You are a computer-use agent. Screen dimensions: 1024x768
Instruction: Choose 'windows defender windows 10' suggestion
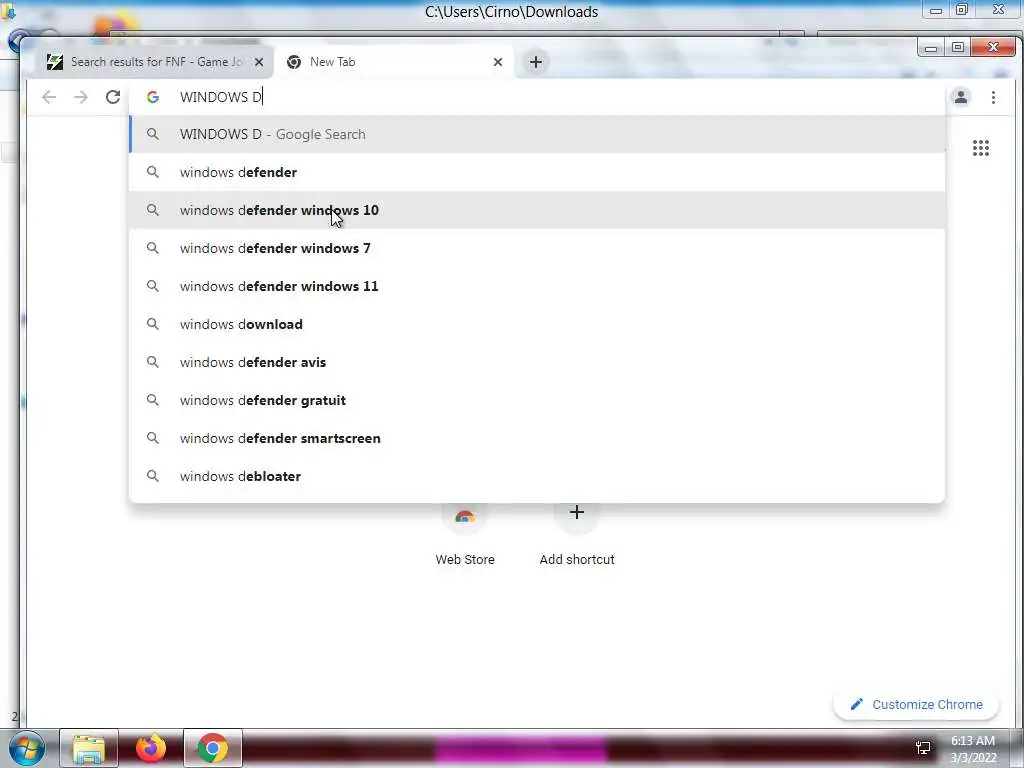click(537, 210)
